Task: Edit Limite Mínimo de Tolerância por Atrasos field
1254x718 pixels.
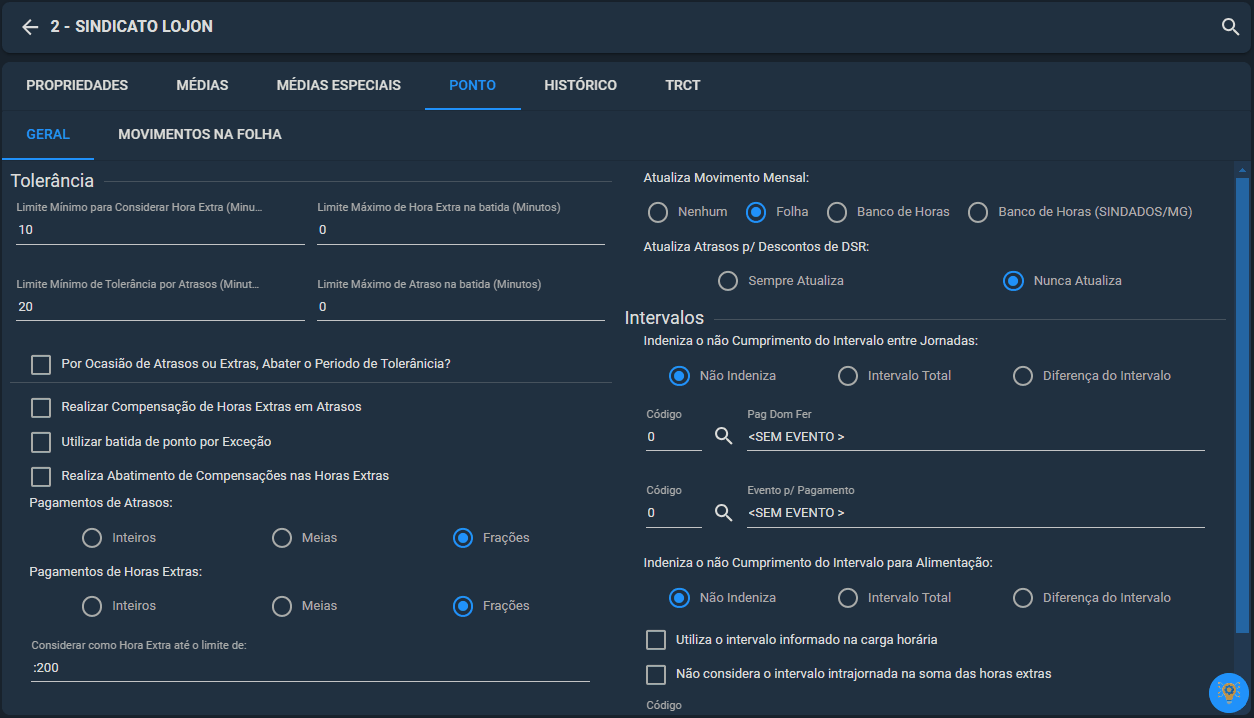Action: pos(160,307)
